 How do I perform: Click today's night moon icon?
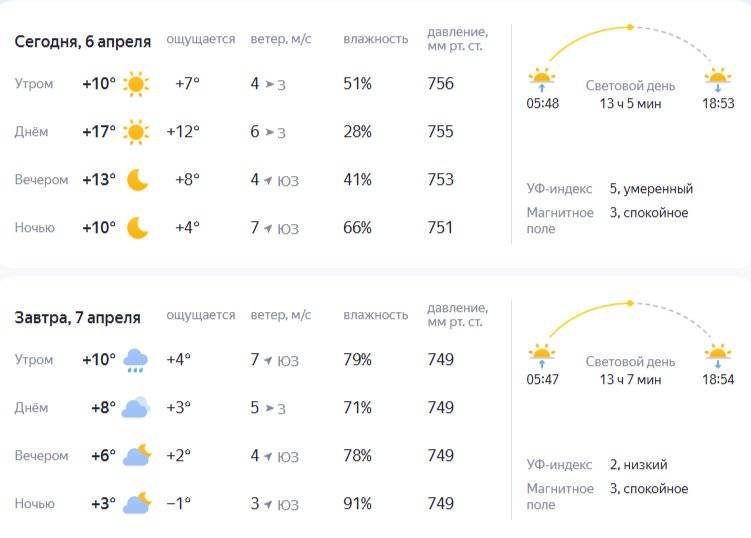pos(138,228)
